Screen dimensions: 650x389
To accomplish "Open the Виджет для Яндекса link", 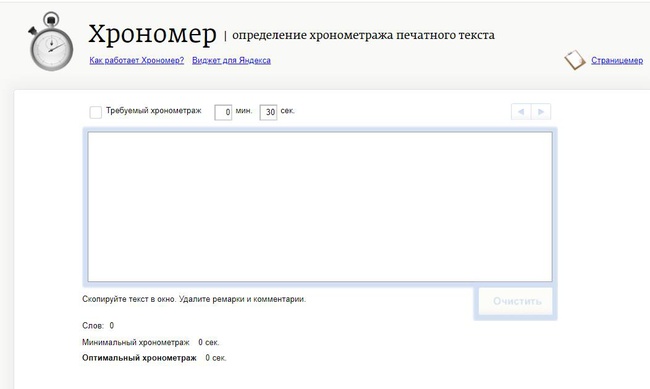I will click(231, 60).
